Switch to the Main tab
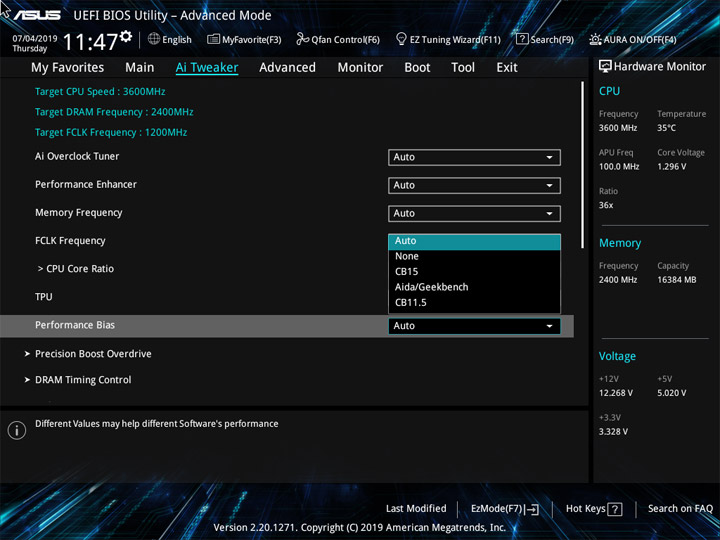The image size is (720, 540). [x=140, y=68]
